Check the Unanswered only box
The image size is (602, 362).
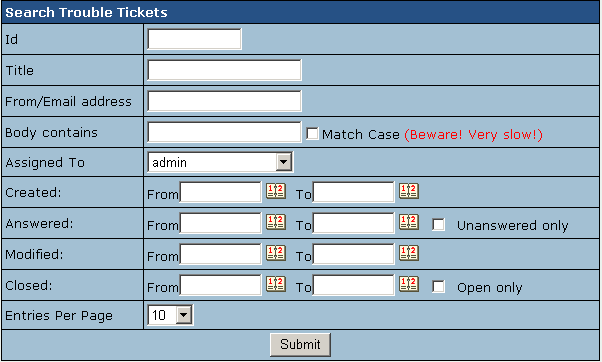pyautogui.click(x=438, y=225)
